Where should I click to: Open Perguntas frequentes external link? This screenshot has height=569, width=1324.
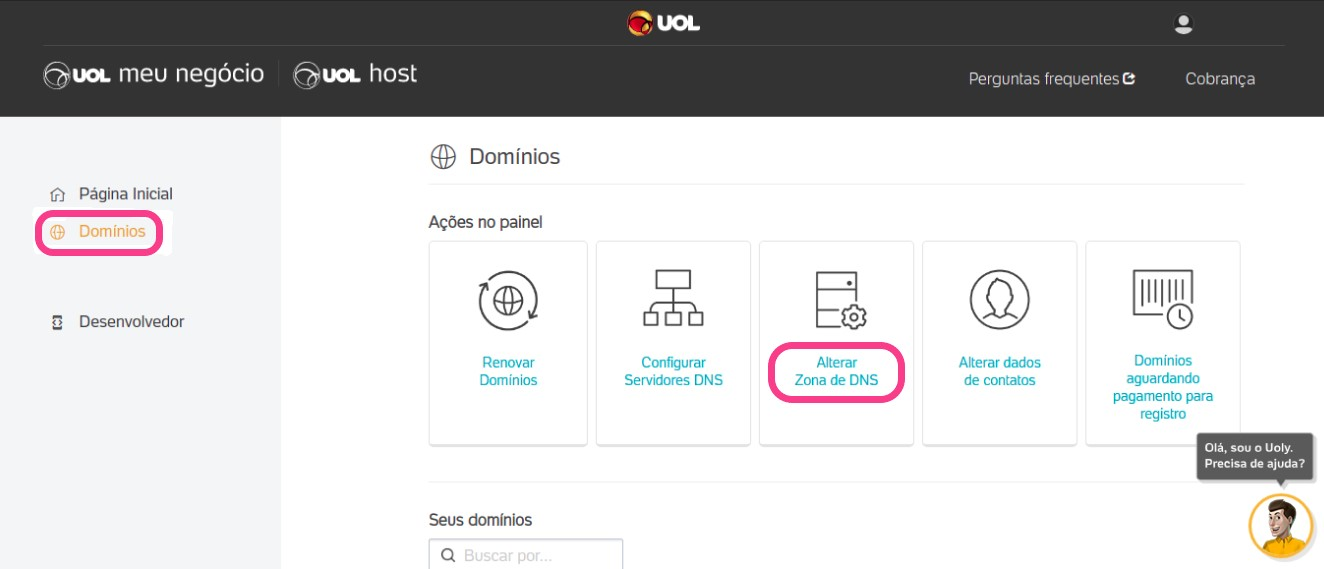1052,79
